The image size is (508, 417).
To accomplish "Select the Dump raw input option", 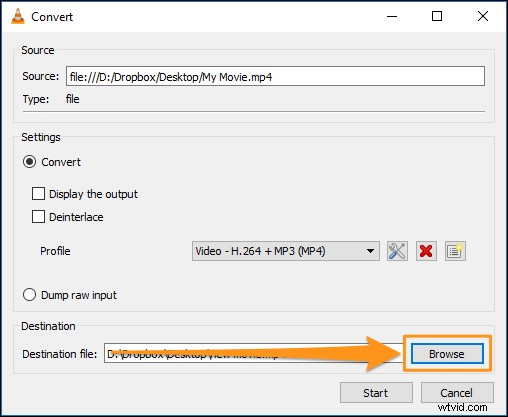I will (29, 295).
